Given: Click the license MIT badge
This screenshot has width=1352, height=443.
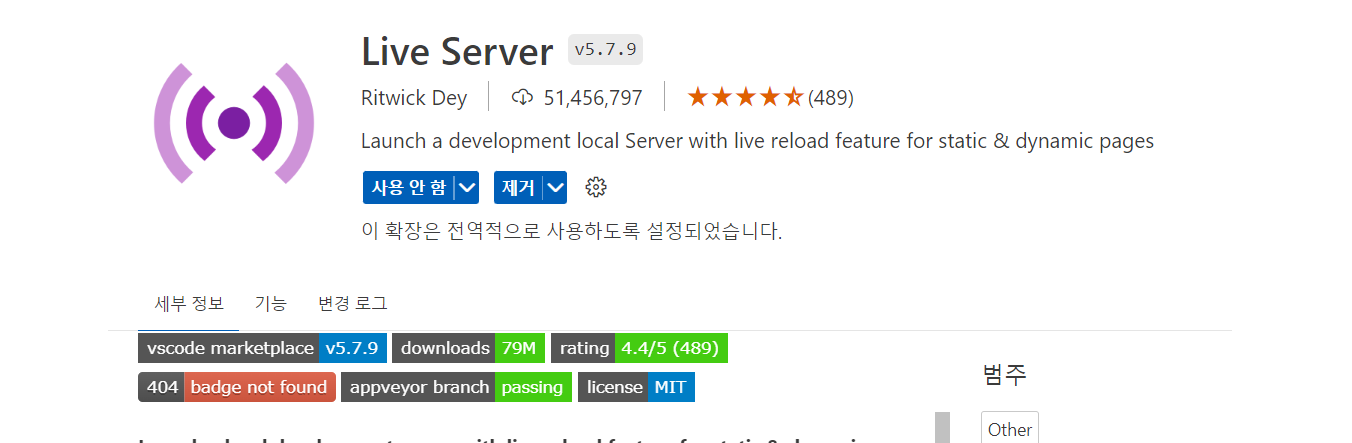Looking at the screenshot, I should pyautogui.click(x=636, y=387).
